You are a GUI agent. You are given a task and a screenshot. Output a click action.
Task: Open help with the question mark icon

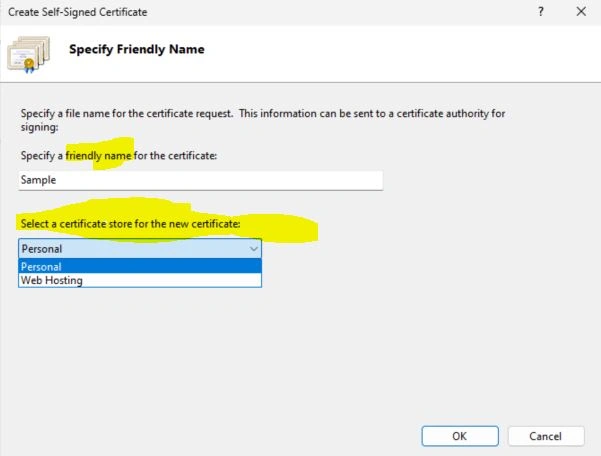pyautogui.click(x=540, y=12)
